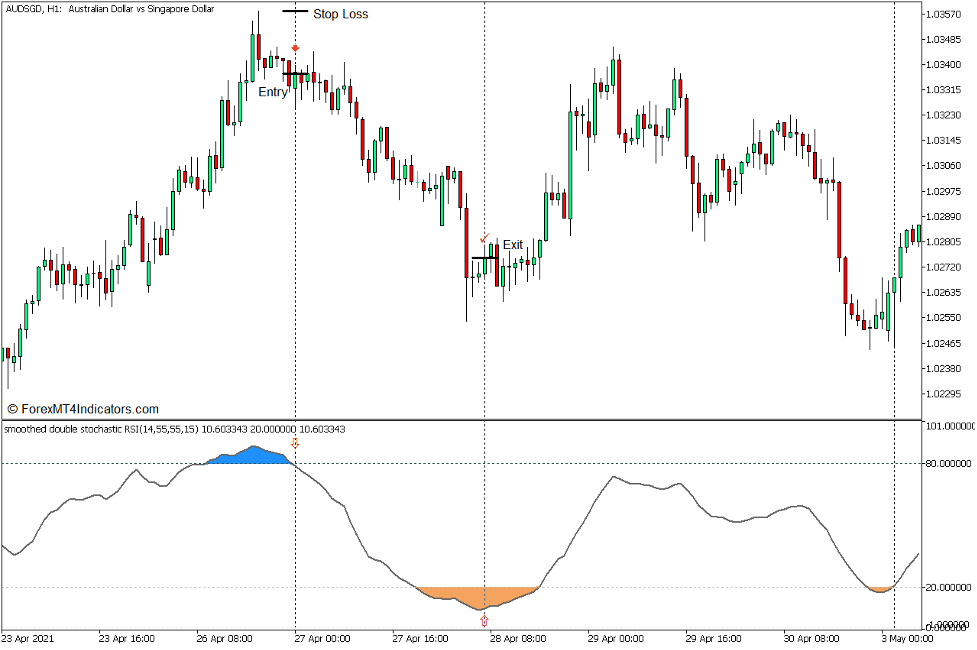Click the 80.000000 level on the indicator scale
The height and width of the screenshot is (650, 977).
point(949,464)
